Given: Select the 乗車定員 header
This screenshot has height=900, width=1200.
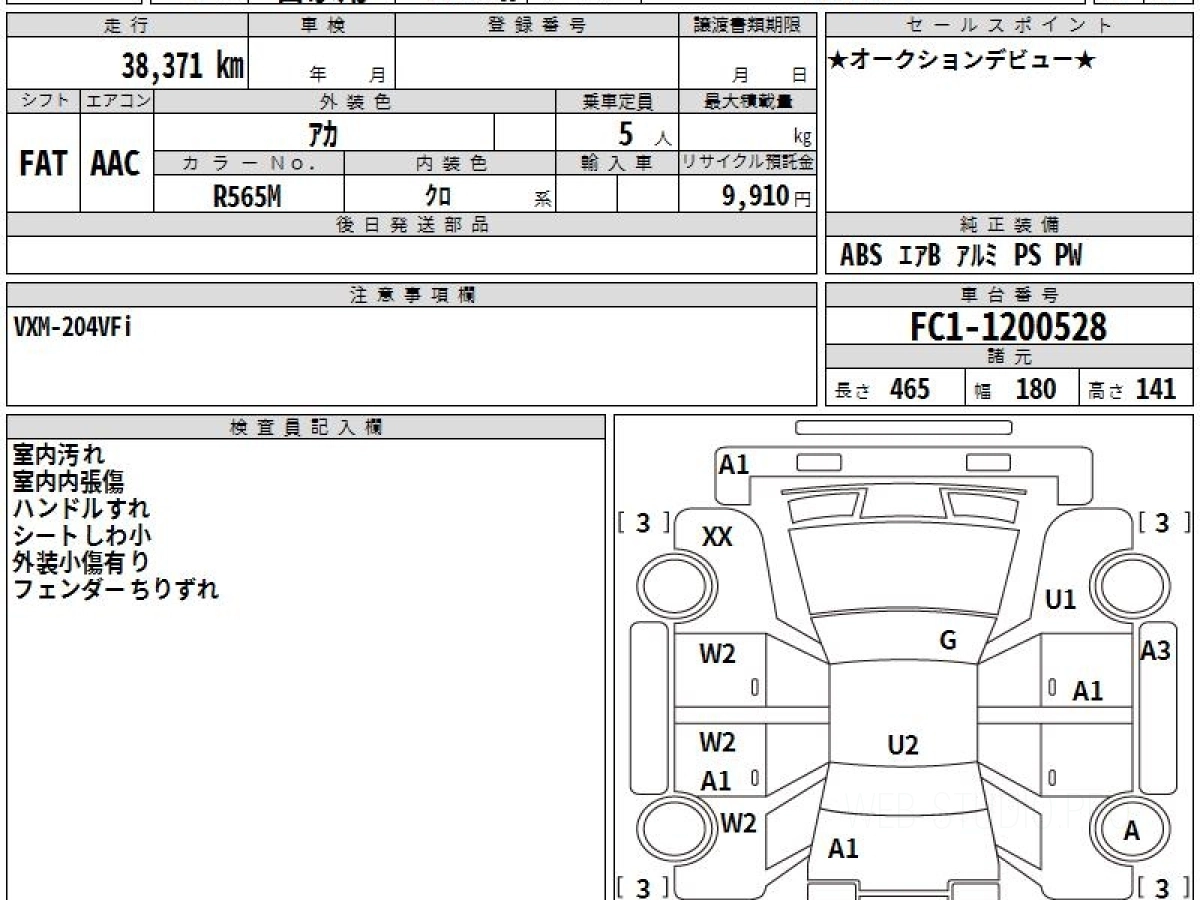Looking at the screenshot, I should [x=617, y=101].
